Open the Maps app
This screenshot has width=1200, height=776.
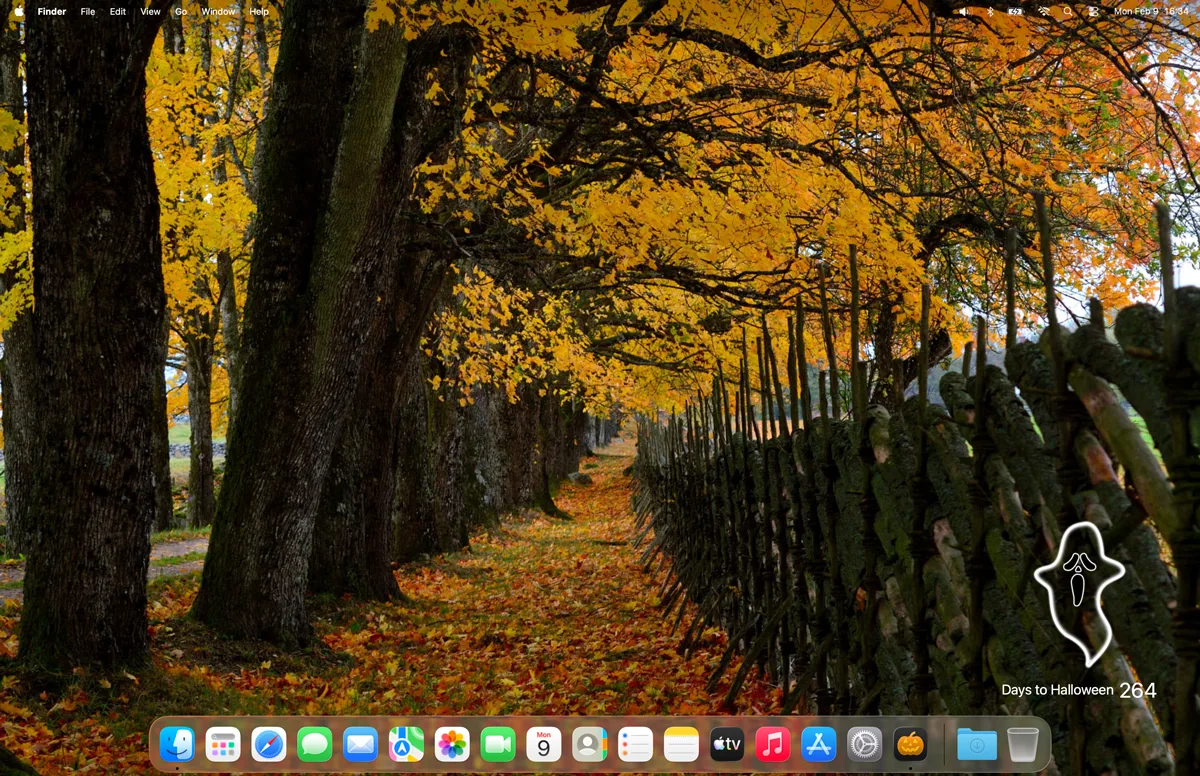pos(406,744)
